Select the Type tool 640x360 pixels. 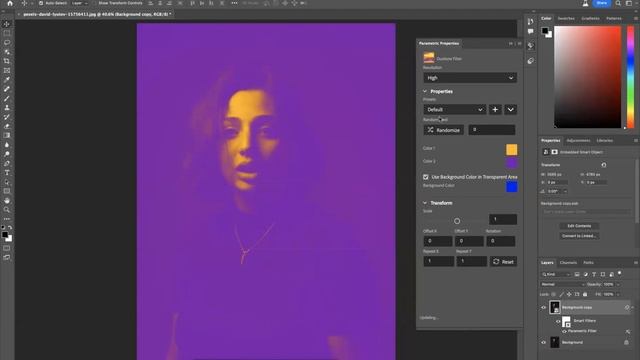[x=7, y=173]
